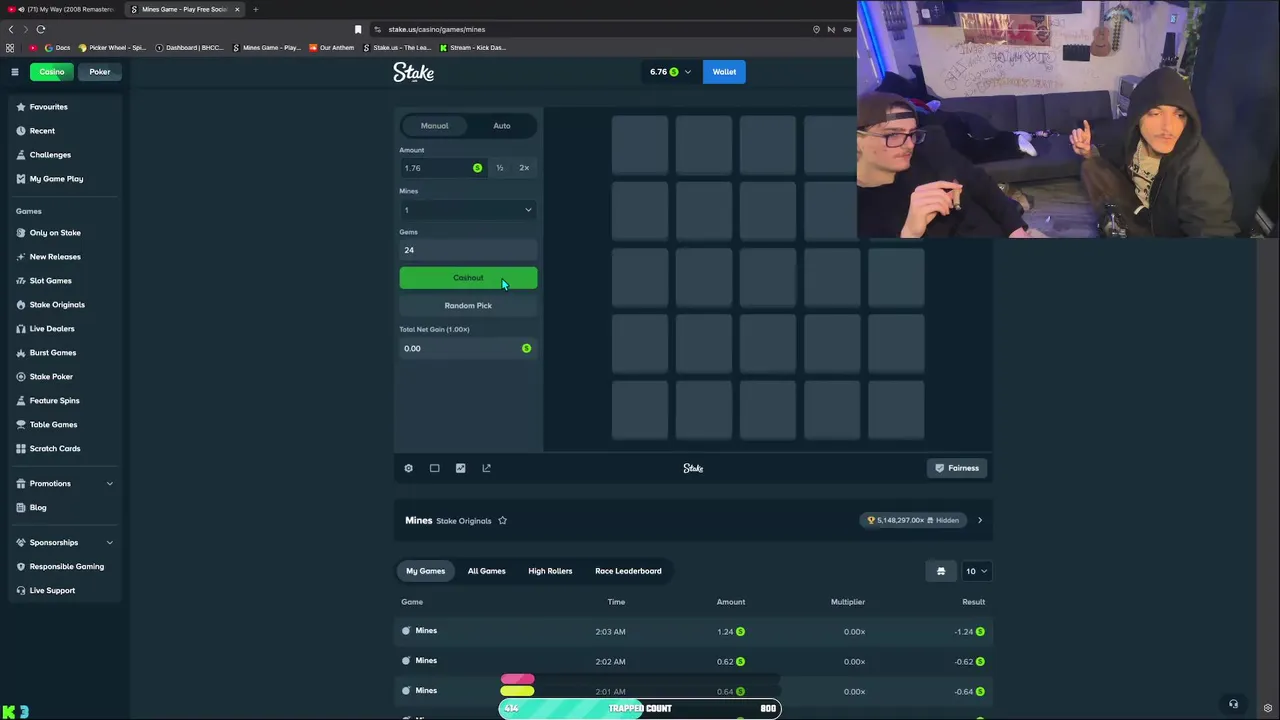Select High Rollers tab

[x=550, y=571]
